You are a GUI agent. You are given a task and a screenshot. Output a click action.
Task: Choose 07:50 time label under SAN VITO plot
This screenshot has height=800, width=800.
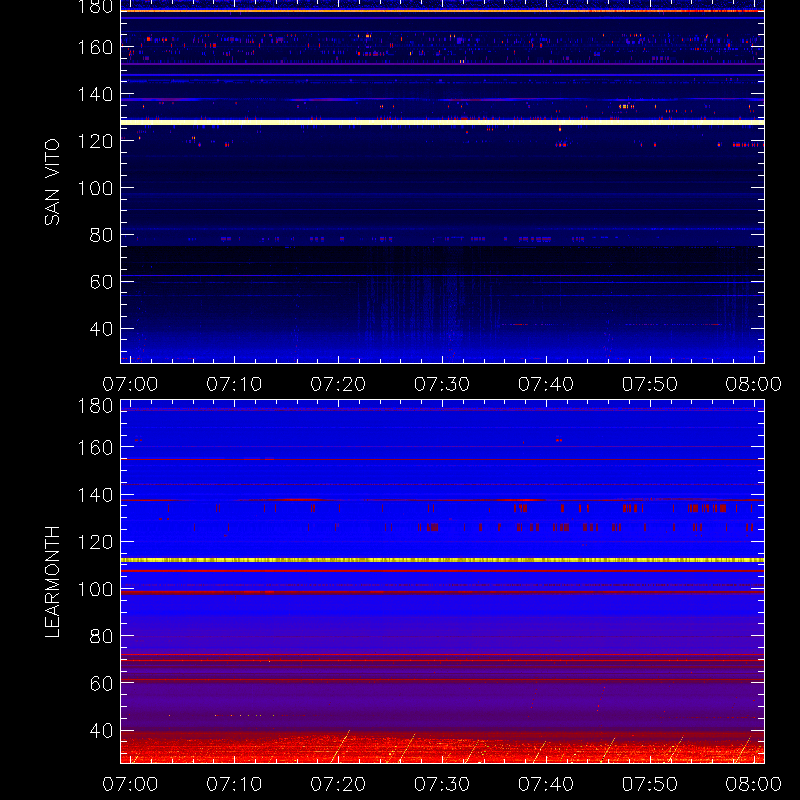tap(650, 384)
